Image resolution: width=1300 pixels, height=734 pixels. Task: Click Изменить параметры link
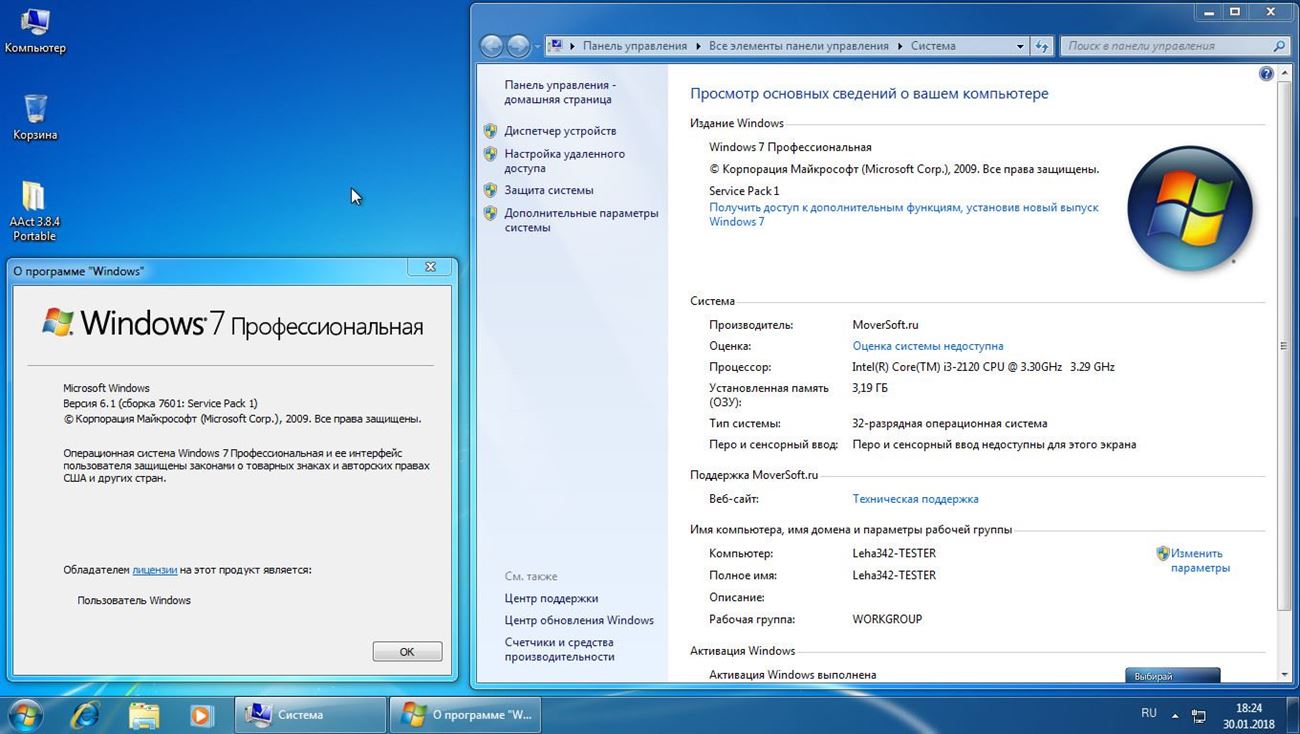coord(1200,560)
